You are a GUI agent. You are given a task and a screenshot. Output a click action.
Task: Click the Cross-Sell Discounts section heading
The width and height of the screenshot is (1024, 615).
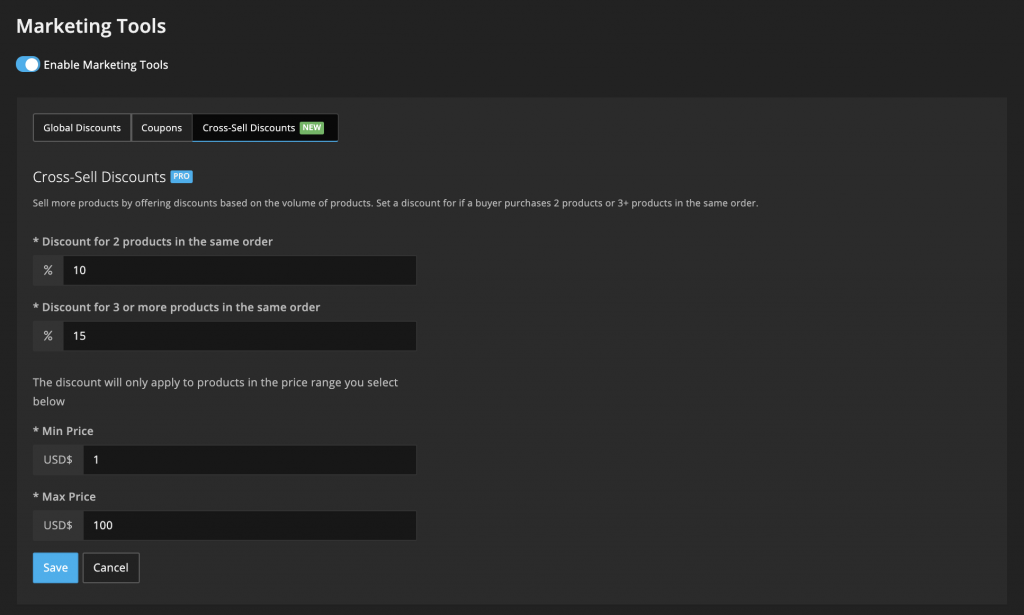click(99, 177)
